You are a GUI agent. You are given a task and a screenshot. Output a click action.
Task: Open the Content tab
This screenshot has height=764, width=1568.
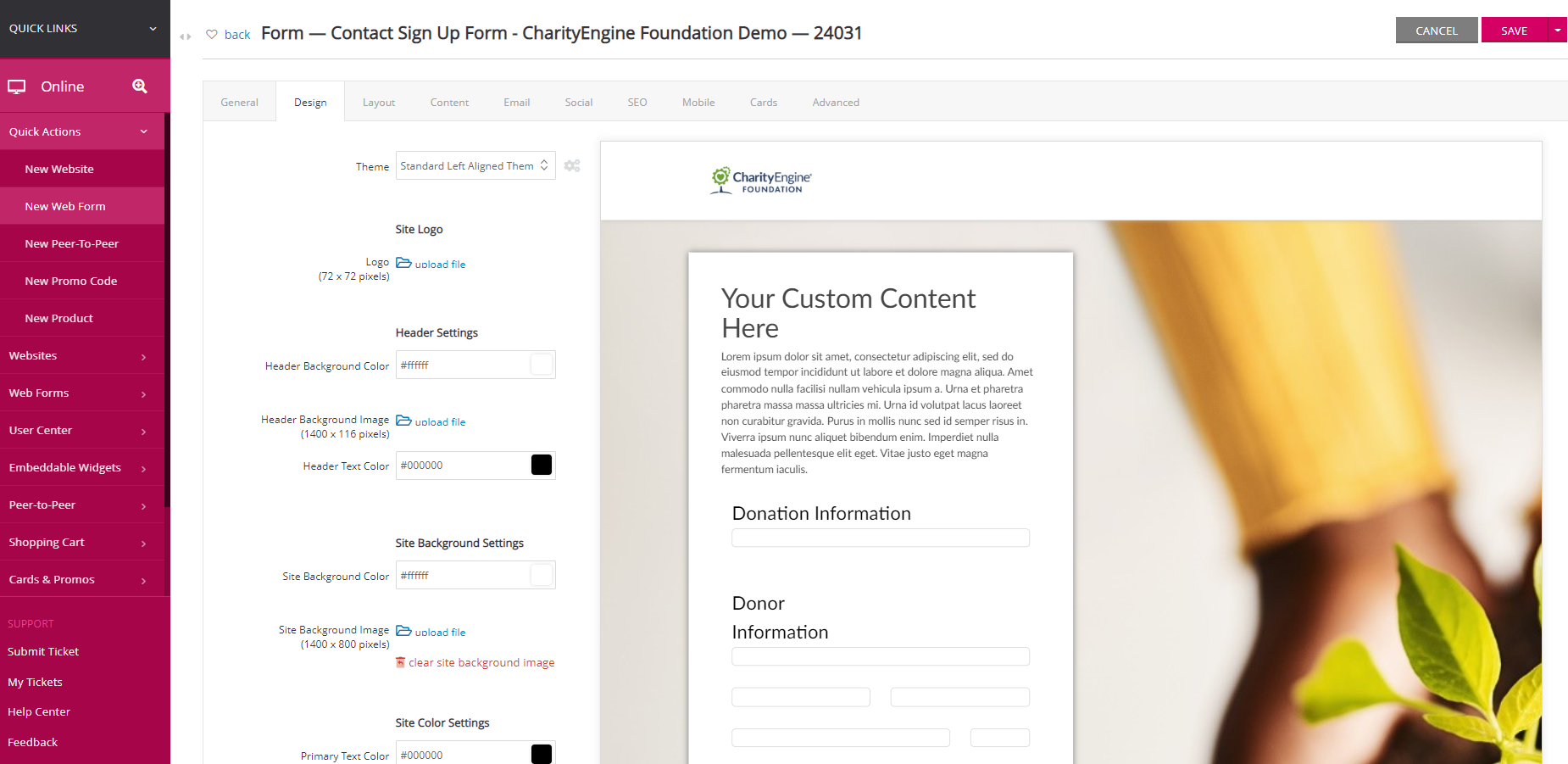click(x=449, y=102)
